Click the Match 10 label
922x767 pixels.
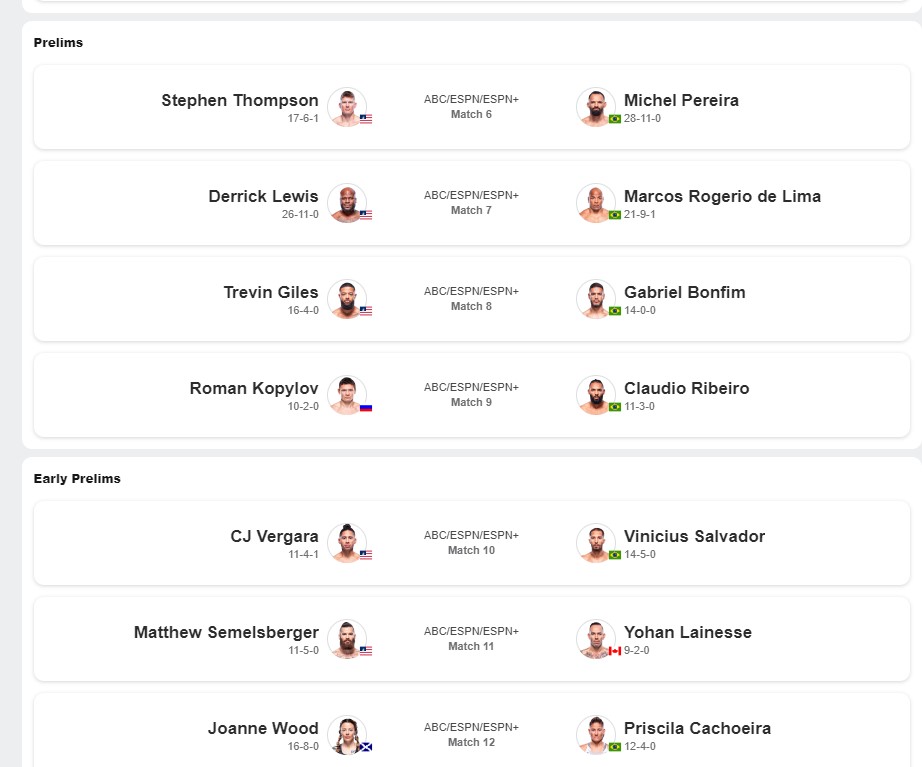pos(471,550)
